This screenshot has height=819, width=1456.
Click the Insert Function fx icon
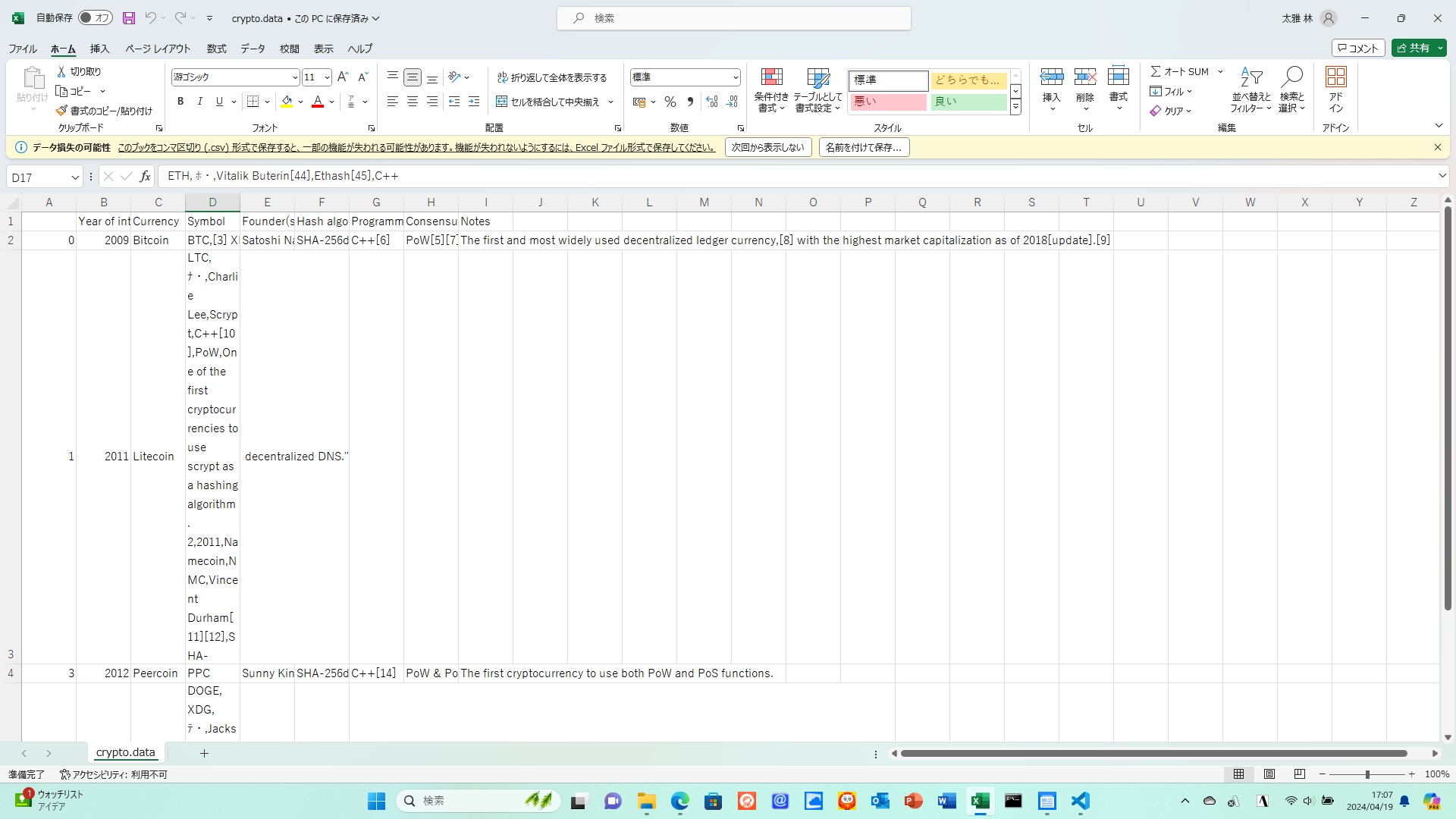tap(145, 177)
